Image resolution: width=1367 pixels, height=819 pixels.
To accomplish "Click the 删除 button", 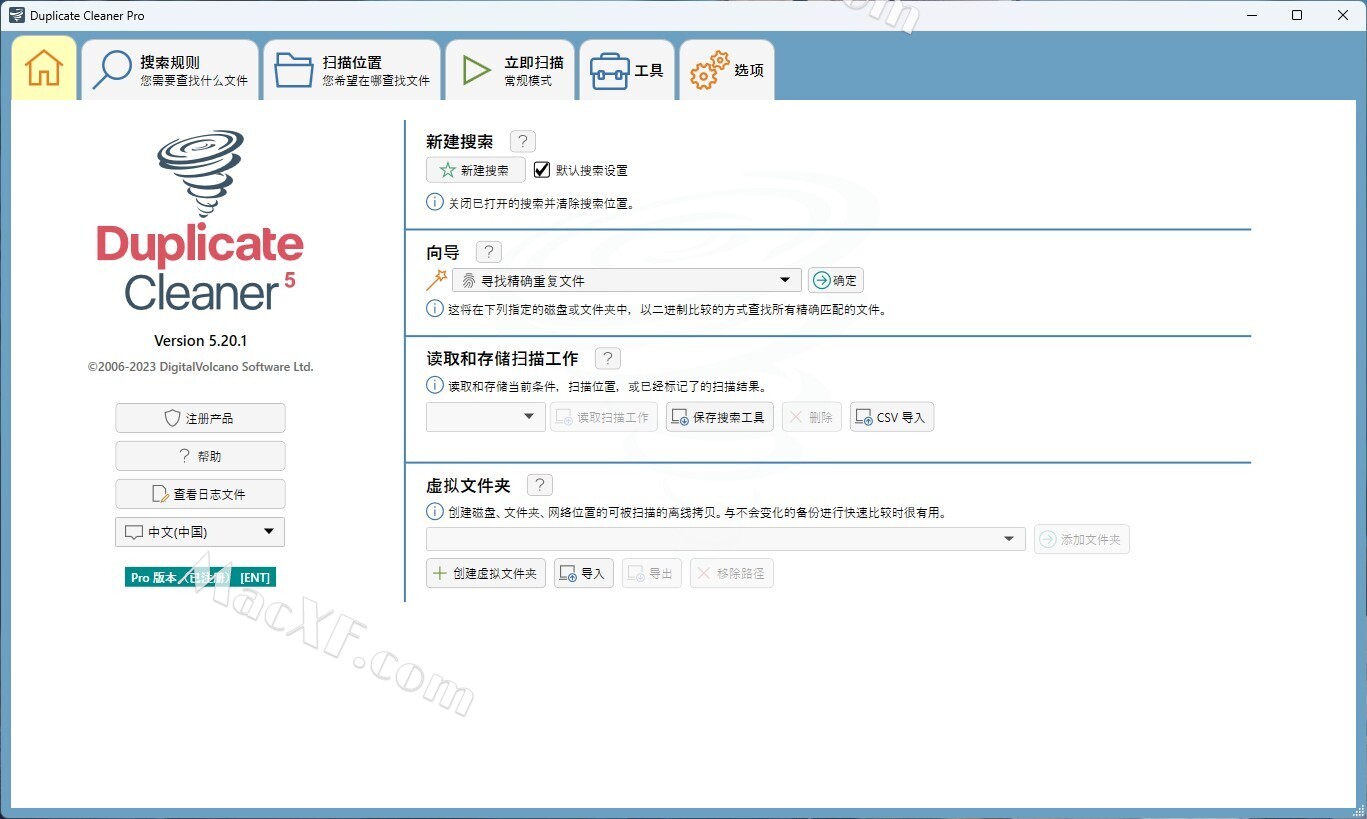I will pos(812,417).
